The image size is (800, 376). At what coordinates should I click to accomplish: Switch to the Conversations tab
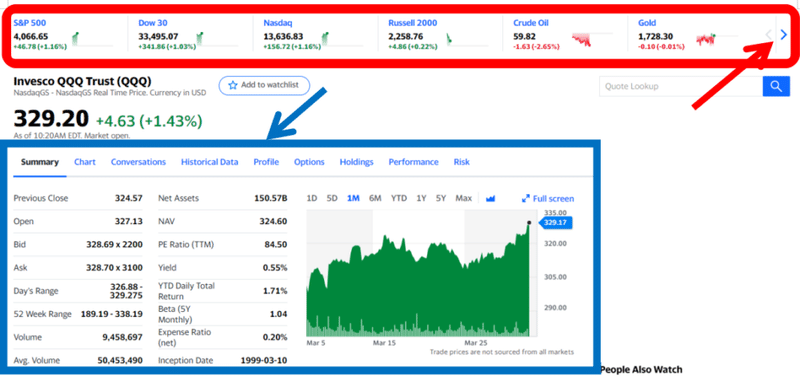pyautogui.click(x=138, y=162)
